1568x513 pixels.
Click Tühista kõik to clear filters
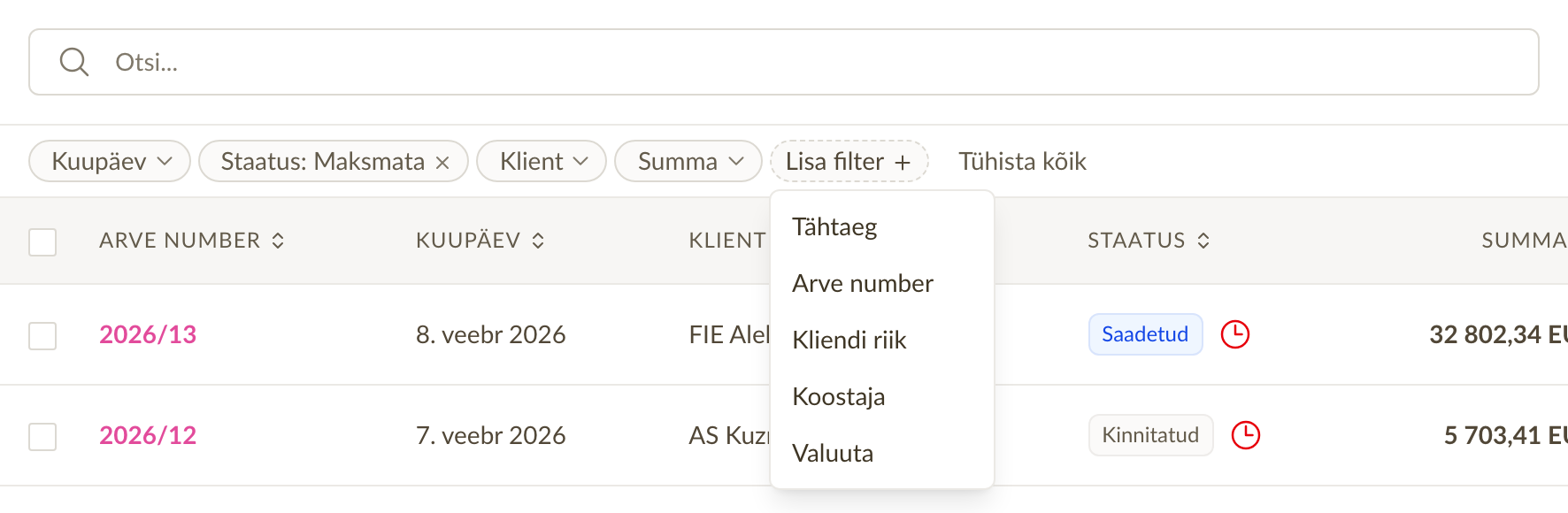click(1022, 162)
